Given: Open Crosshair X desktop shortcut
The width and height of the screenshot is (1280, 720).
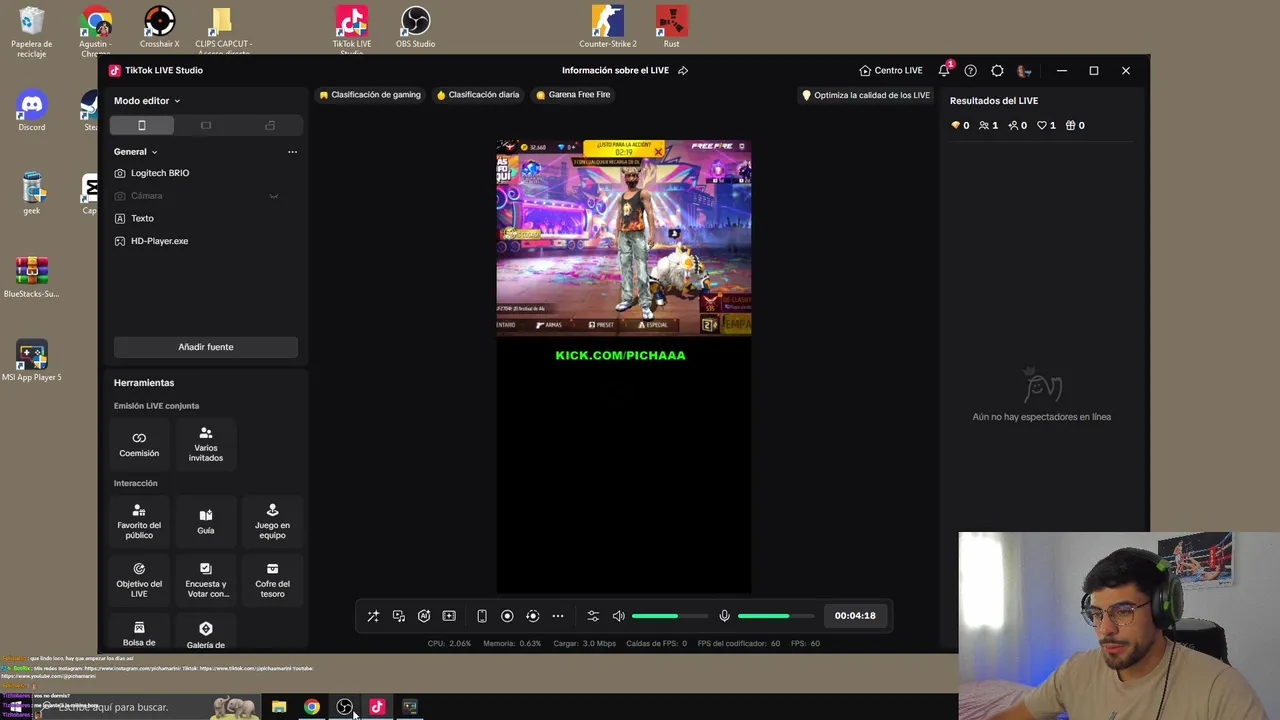Looking at the screenshot, I should point(159,28).
